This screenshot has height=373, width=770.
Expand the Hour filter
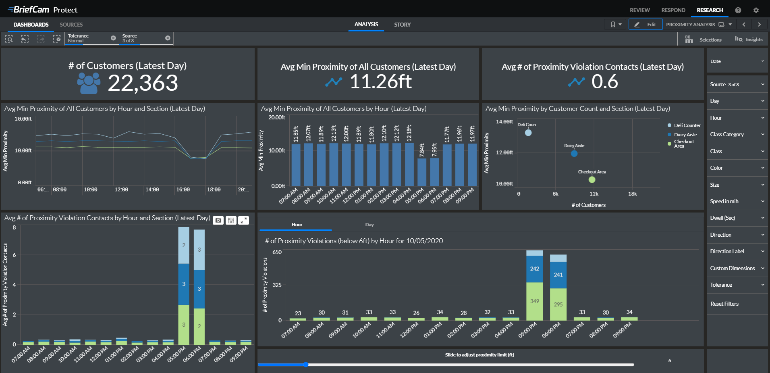point(736,118)
